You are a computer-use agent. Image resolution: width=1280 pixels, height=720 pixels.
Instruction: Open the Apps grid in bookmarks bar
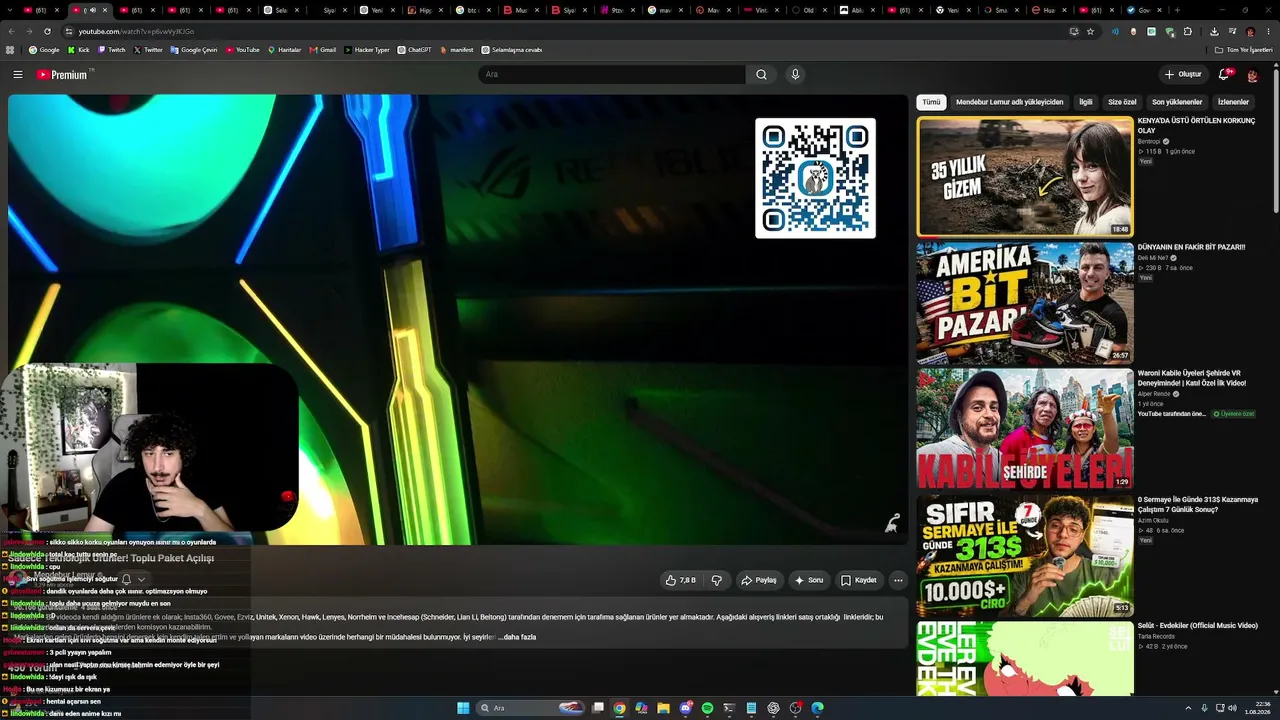click(x=11, y=49)
